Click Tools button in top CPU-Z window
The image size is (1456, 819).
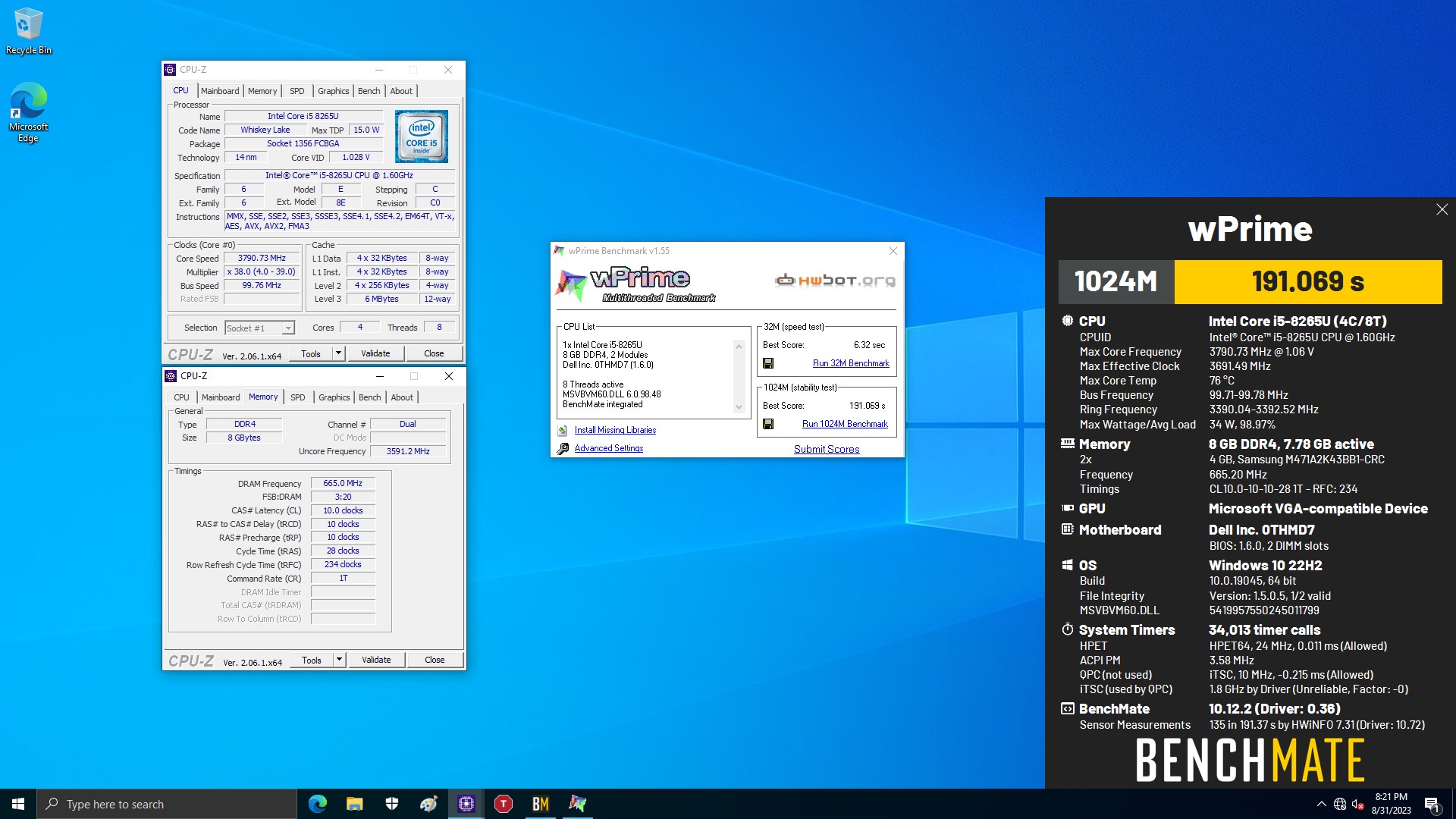click(311, 353)
